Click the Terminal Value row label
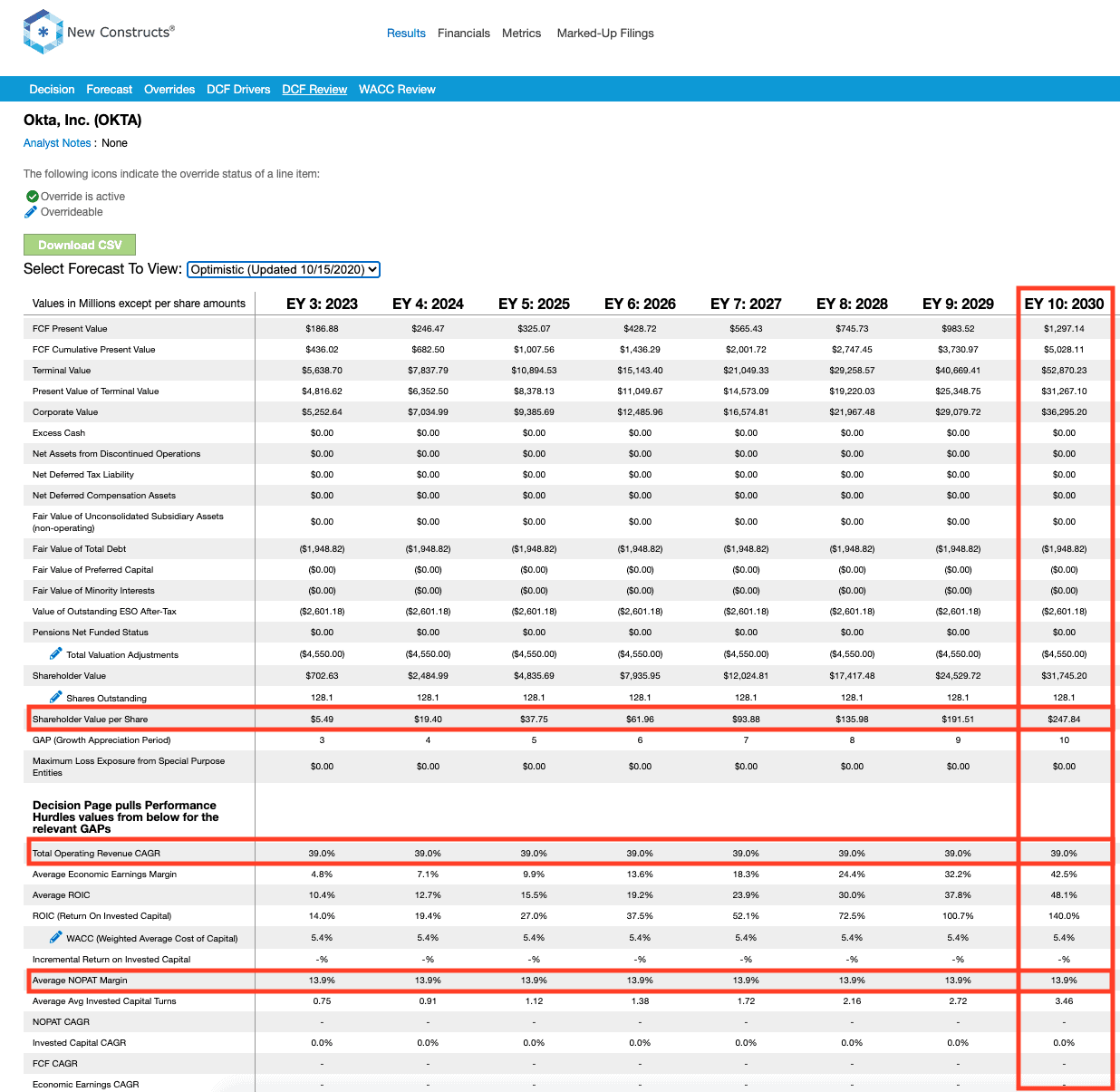The height and width of the screenshot is (1092, 1120). tap(62, 371)
